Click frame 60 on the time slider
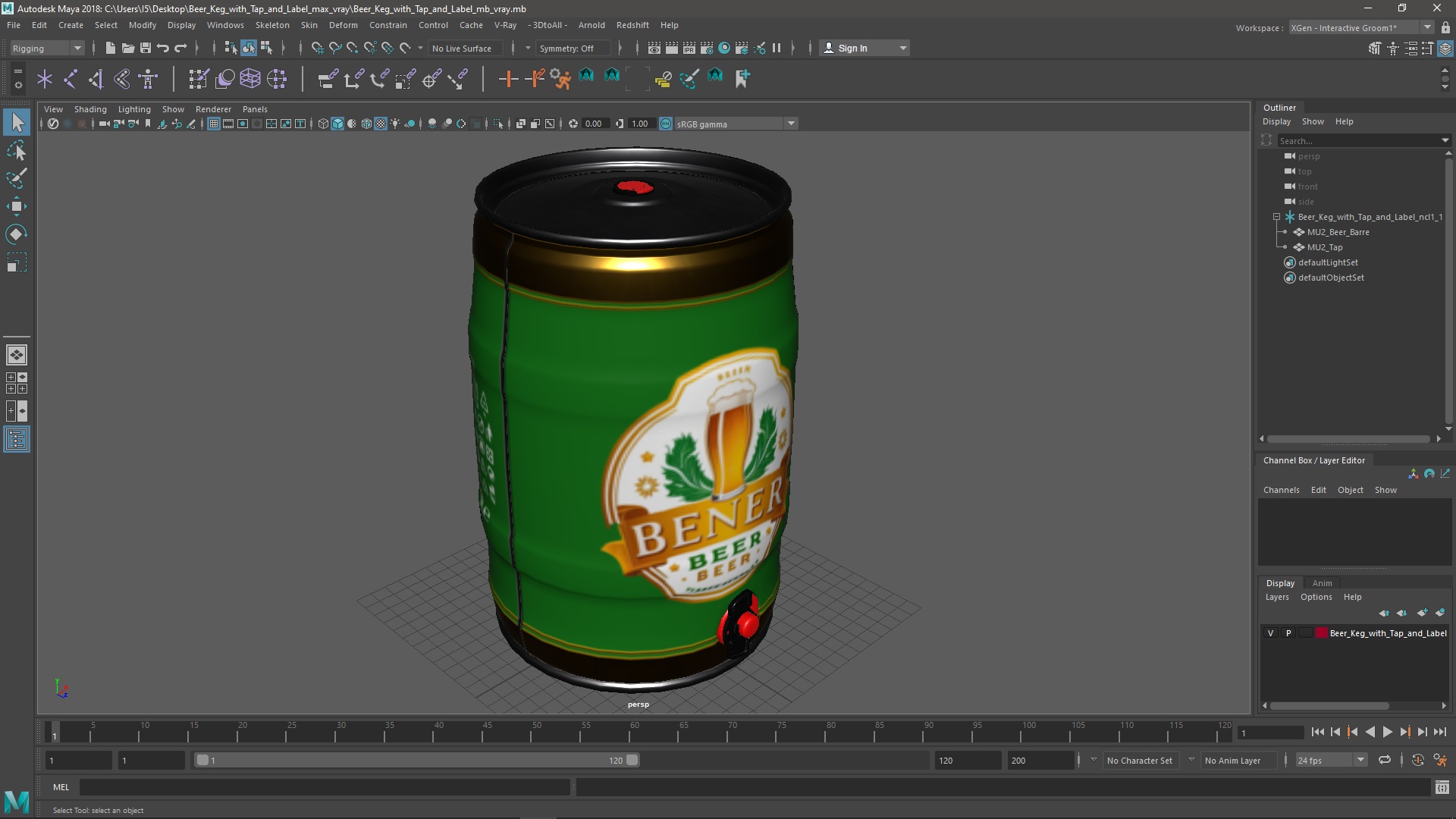Image resolution: width=1456 pixels, height=819 pixels. tap(635, 732)
